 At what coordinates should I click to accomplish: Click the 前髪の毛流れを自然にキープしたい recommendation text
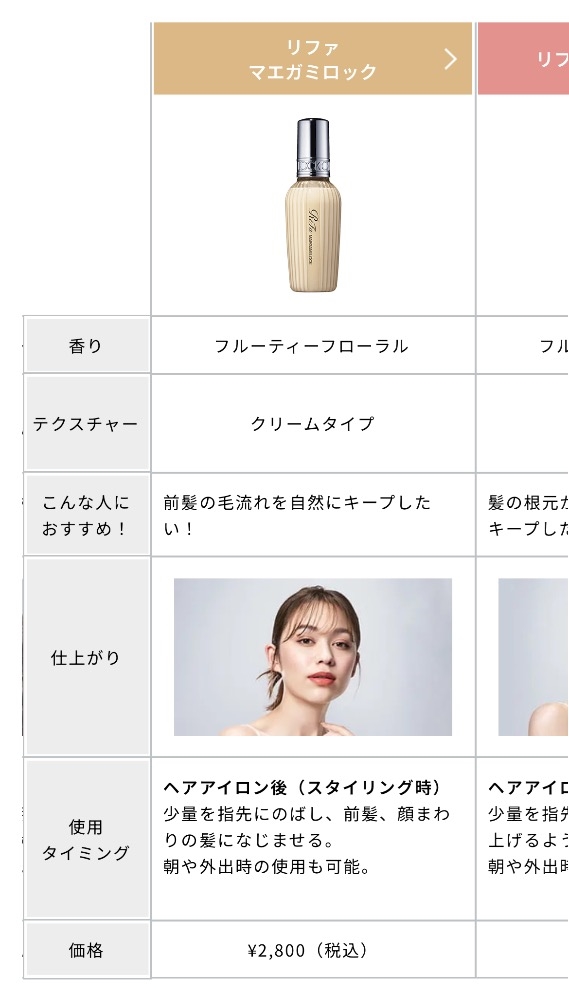point(297,515)
